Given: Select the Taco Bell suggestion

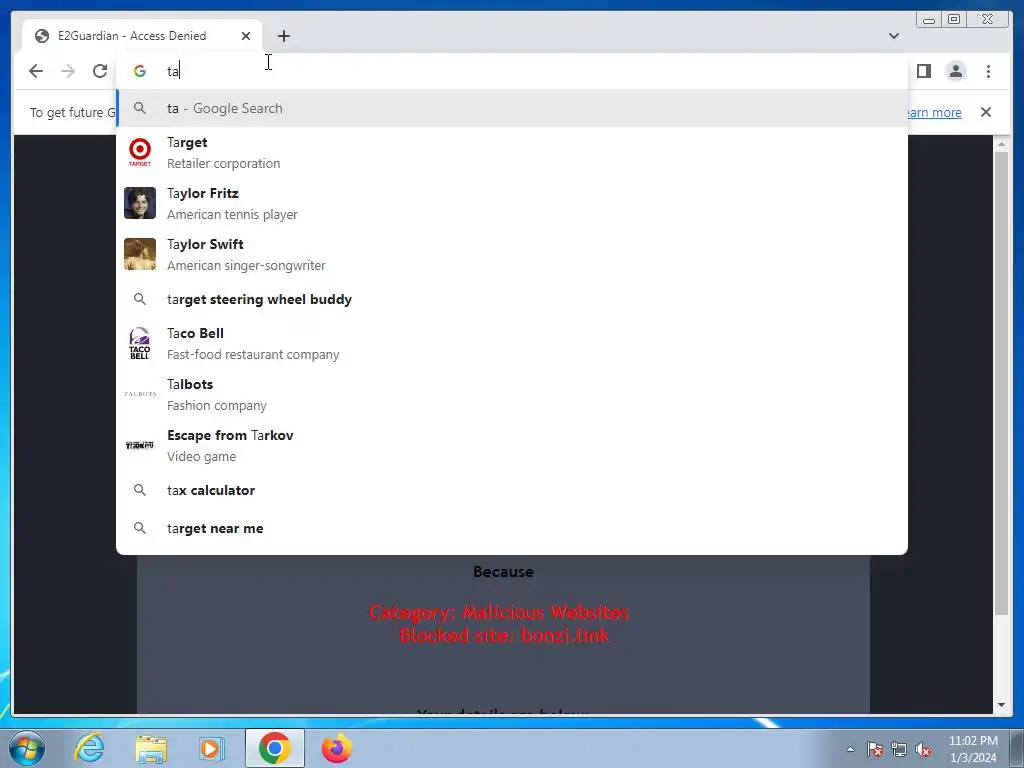Looking at the screenshot, I should point(512,344).
